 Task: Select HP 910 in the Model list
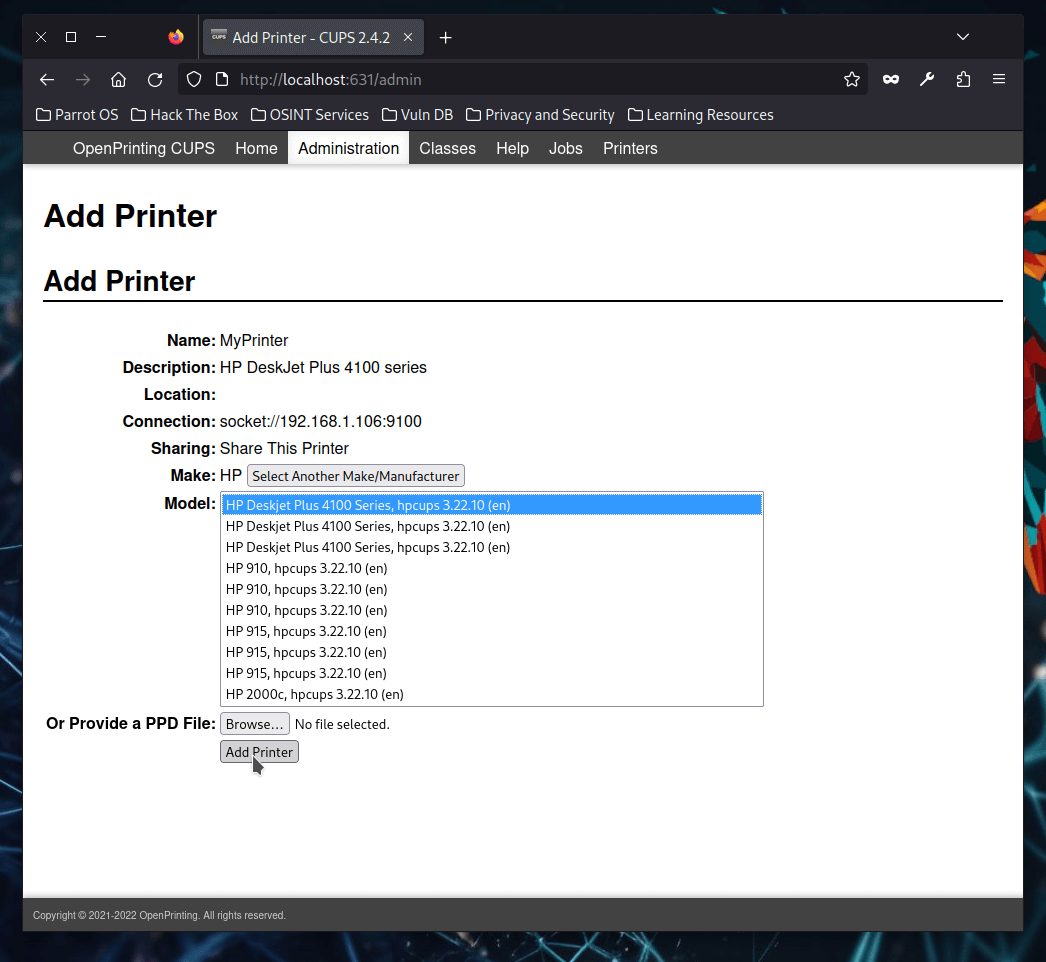tap(305, 568)
